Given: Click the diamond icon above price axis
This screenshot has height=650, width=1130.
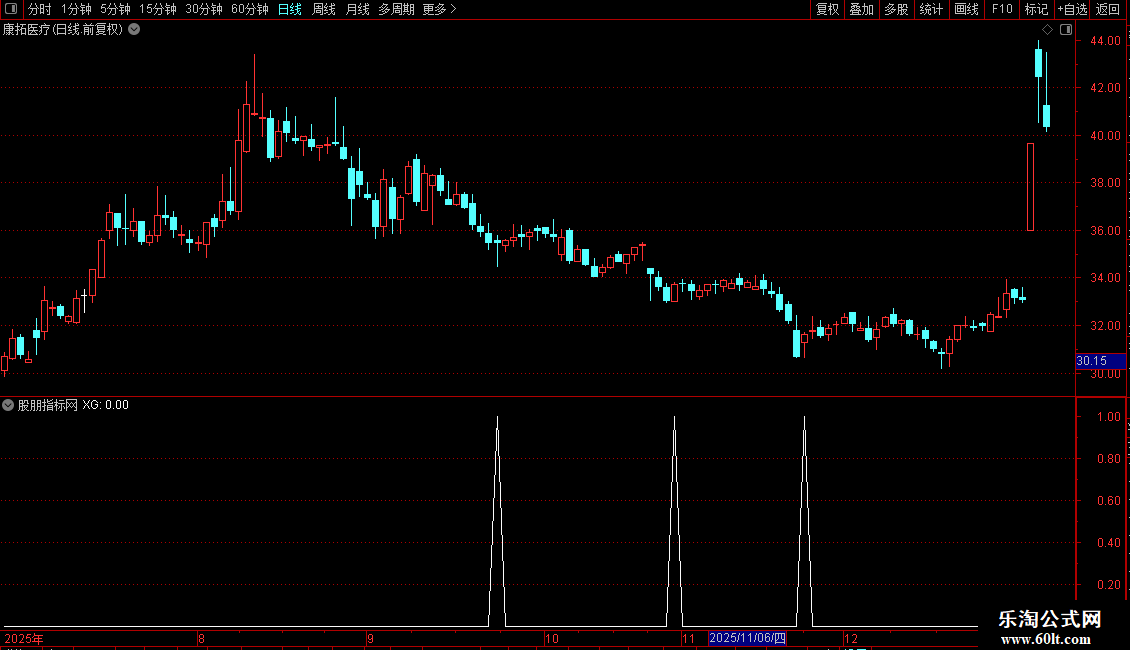Looking at the screenshot, I should click(1048, 30).
